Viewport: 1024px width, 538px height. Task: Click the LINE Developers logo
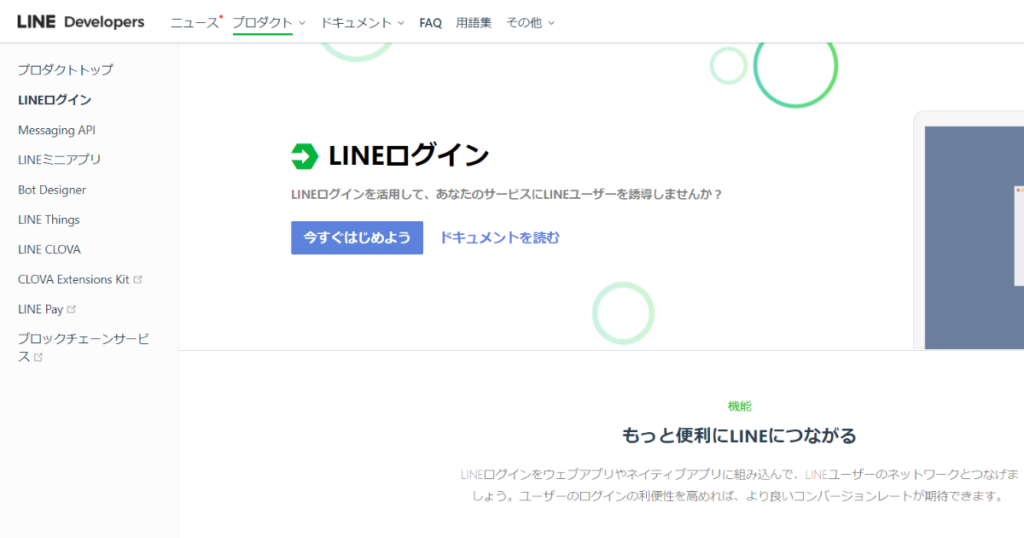pos(80,22)
